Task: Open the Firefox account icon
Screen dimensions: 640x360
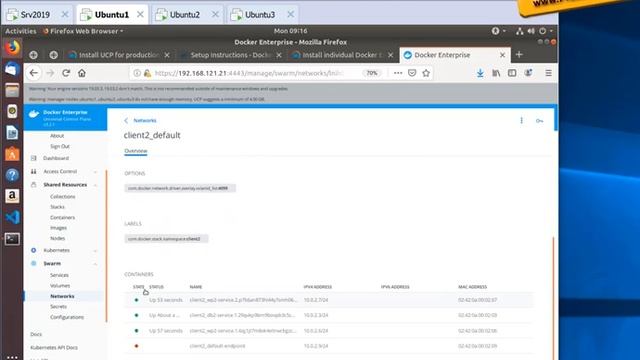Action: pyautogui.click(x=528, y=73)
